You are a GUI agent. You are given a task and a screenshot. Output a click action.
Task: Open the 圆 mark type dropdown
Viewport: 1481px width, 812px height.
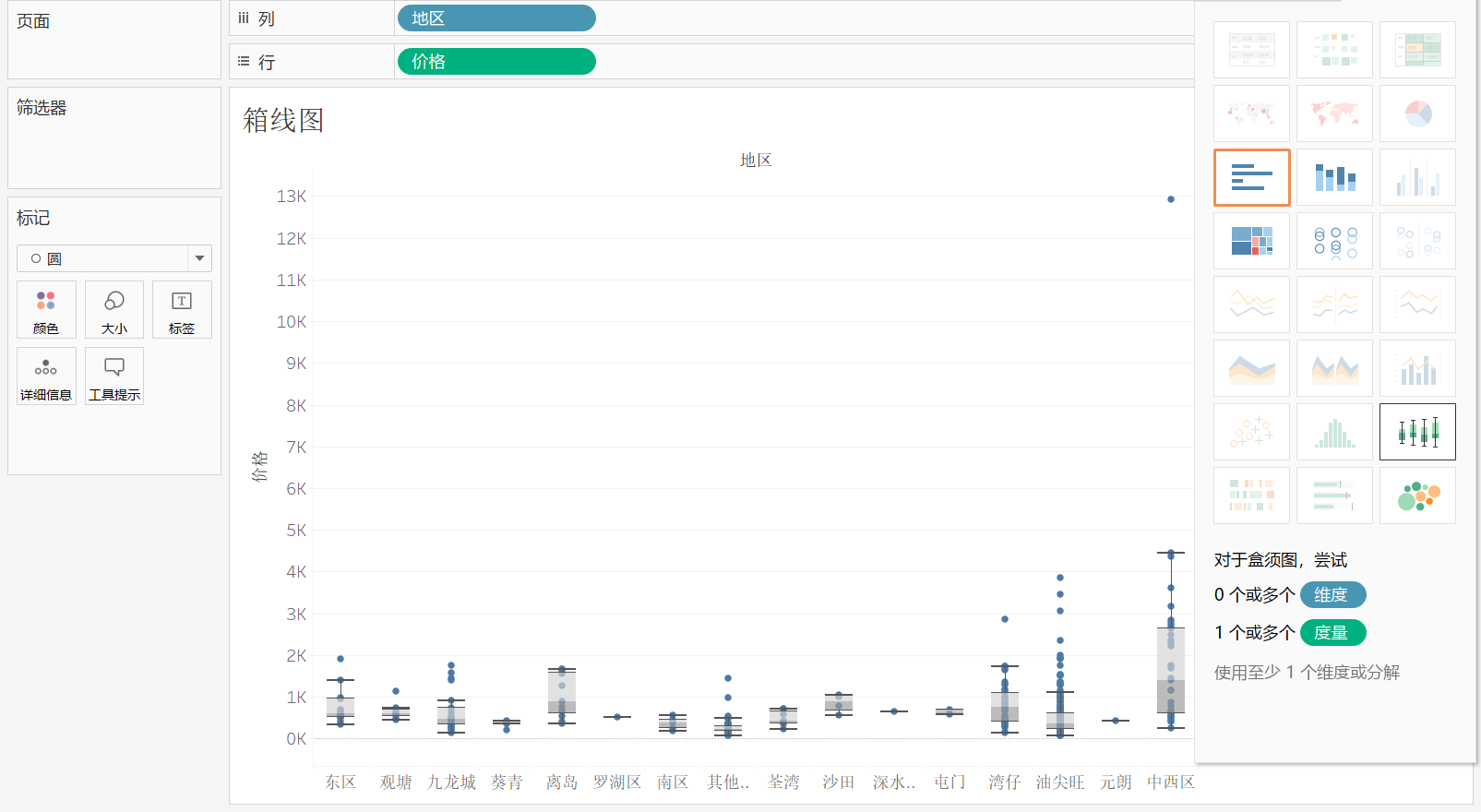tap(114, 258)
